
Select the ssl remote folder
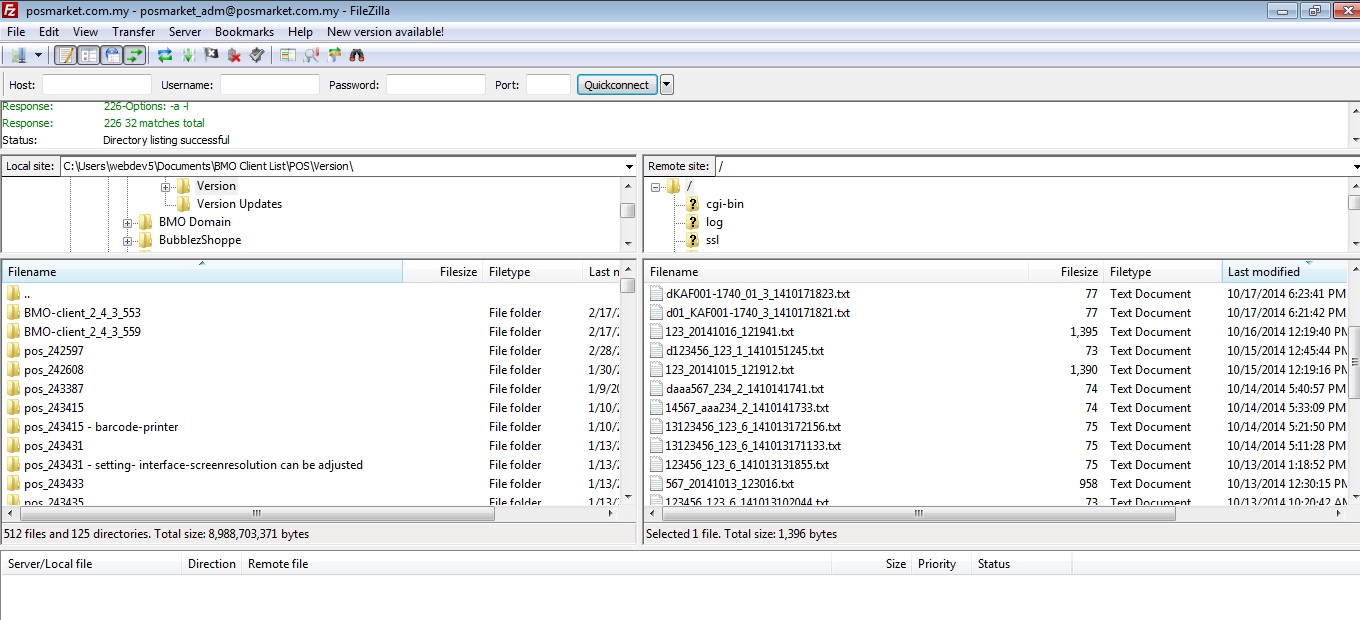click(712, 240)
